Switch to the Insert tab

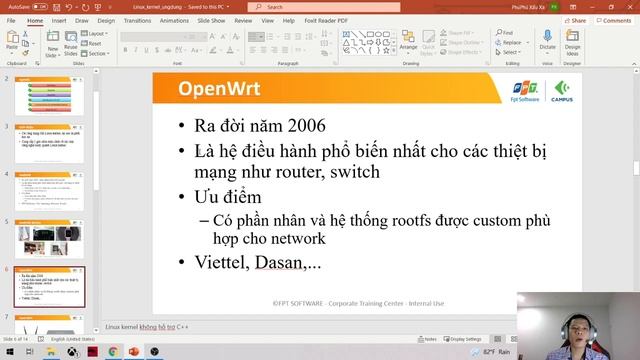click(x=59, y=20)
